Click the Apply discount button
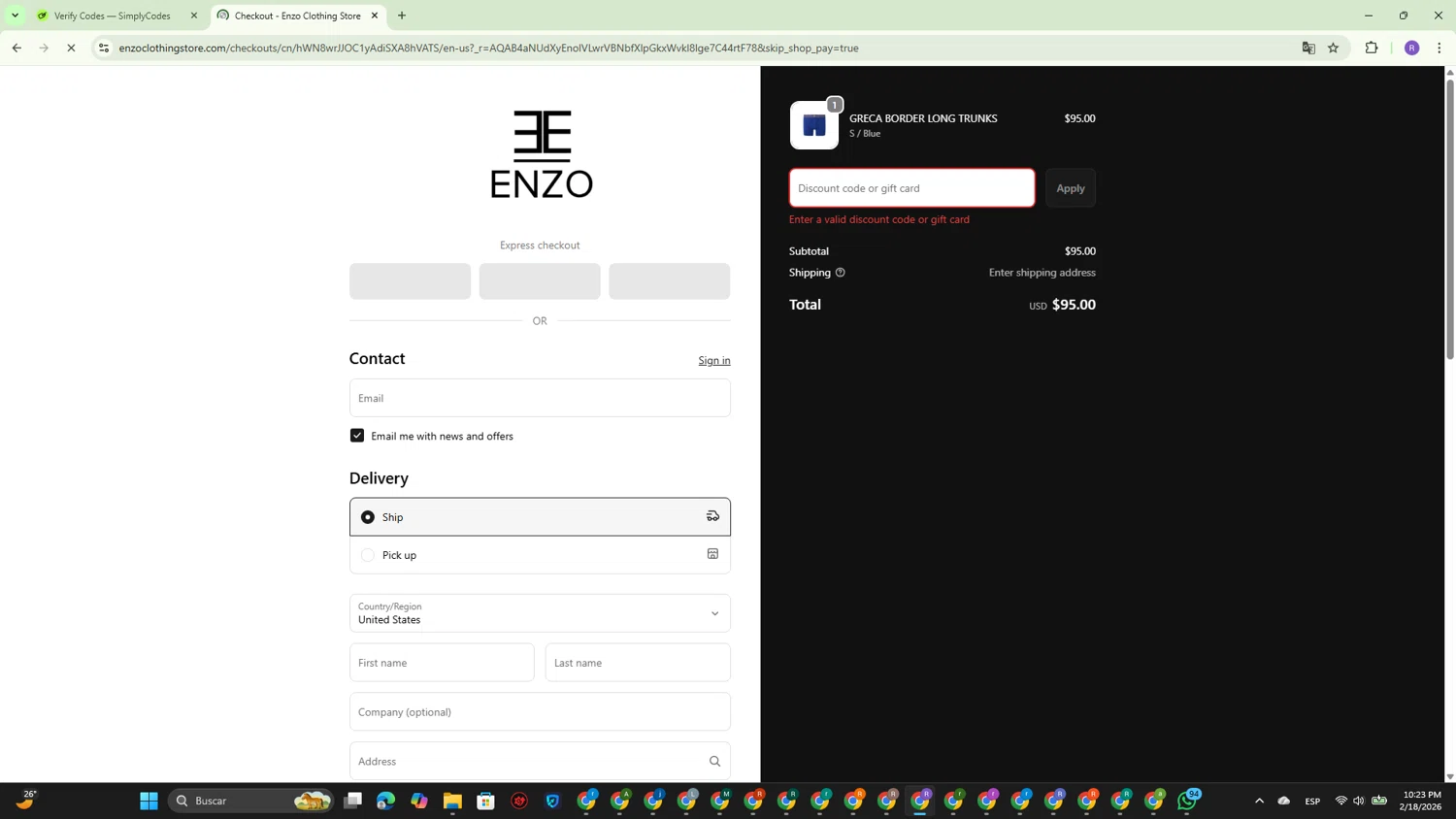 tap(1071, 188)
